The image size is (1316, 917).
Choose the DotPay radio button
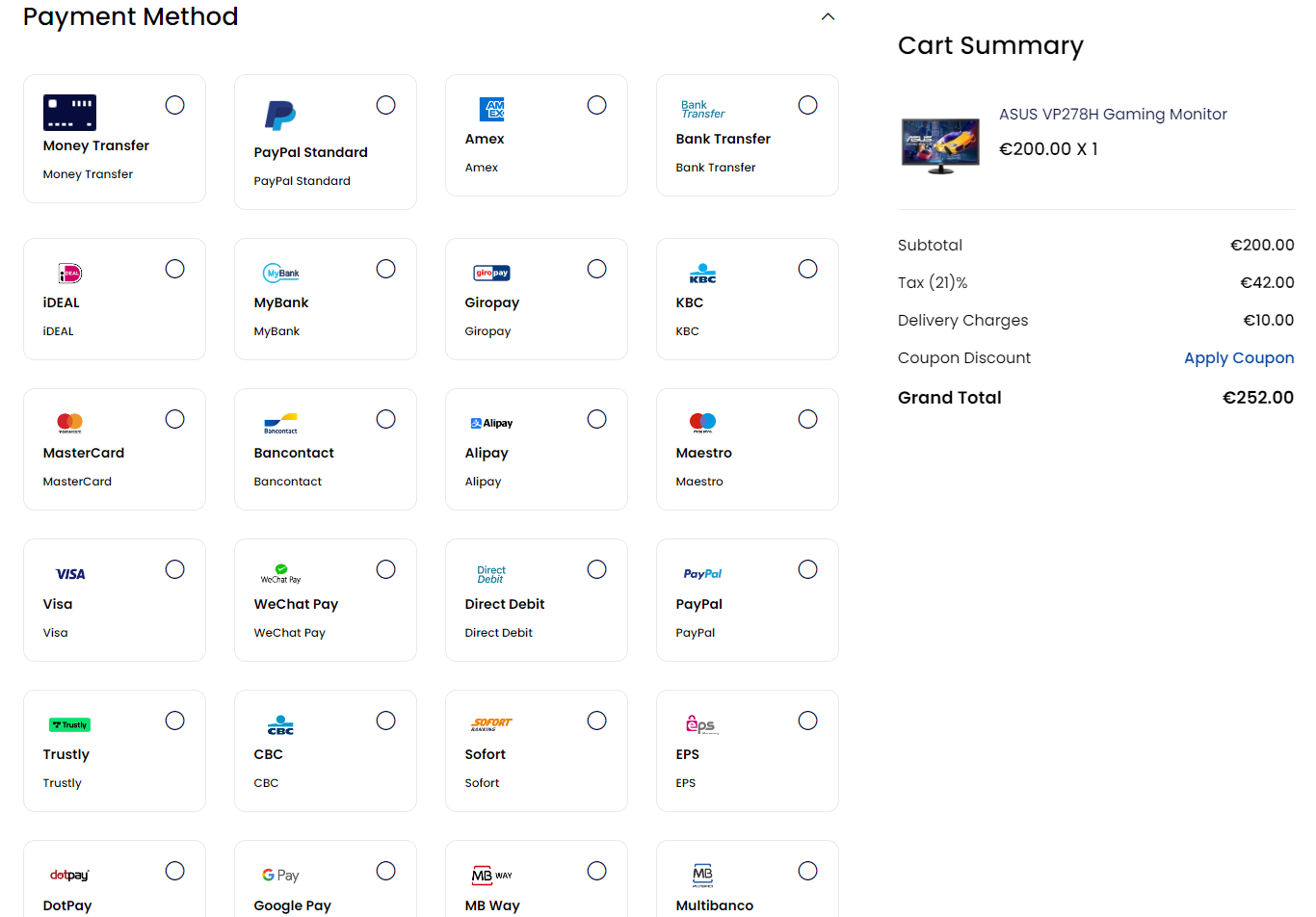175,871
